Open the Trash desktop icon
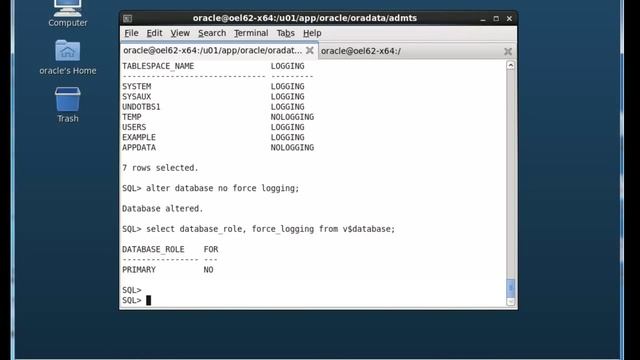Screen dimensions: 640x360 (x=68, y=105)
